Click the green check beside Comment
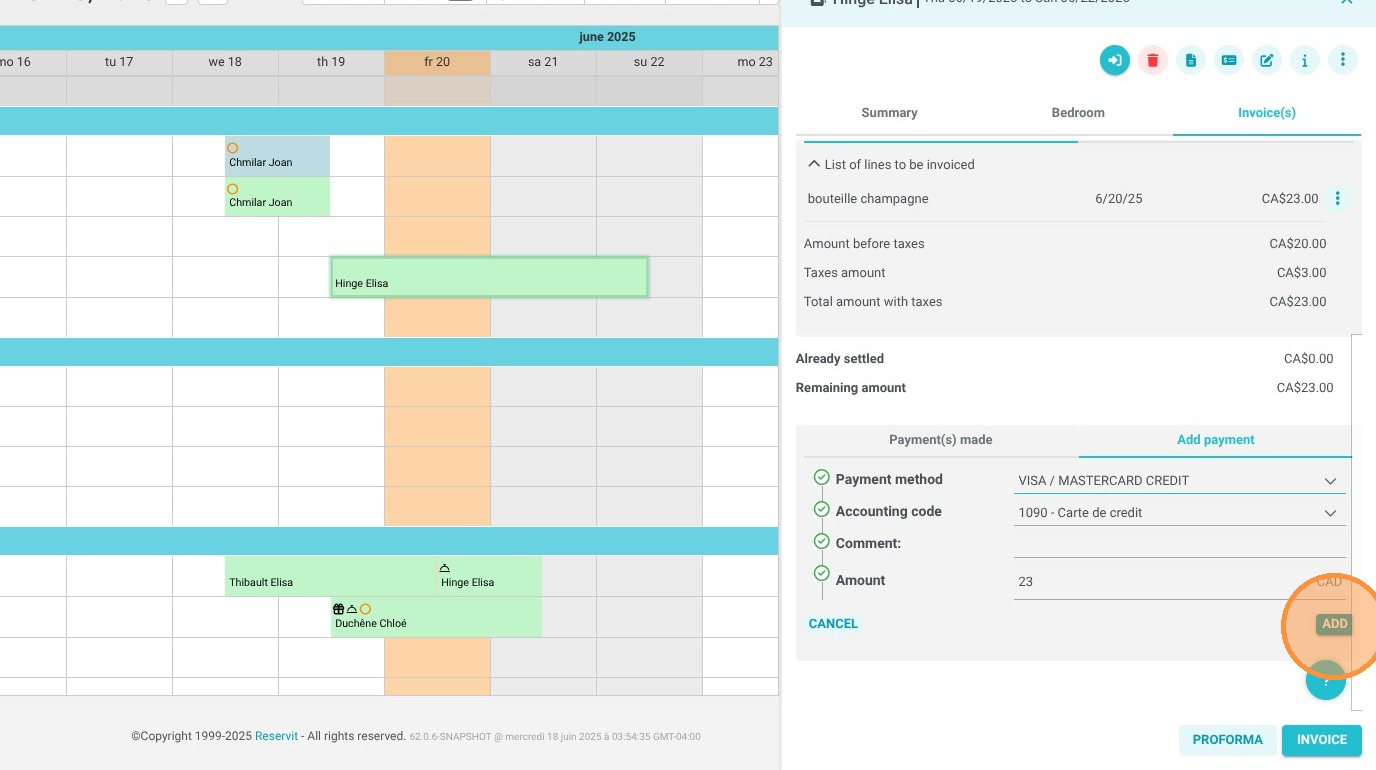Viewport: 1376px width, 770px height. (821, 541)
